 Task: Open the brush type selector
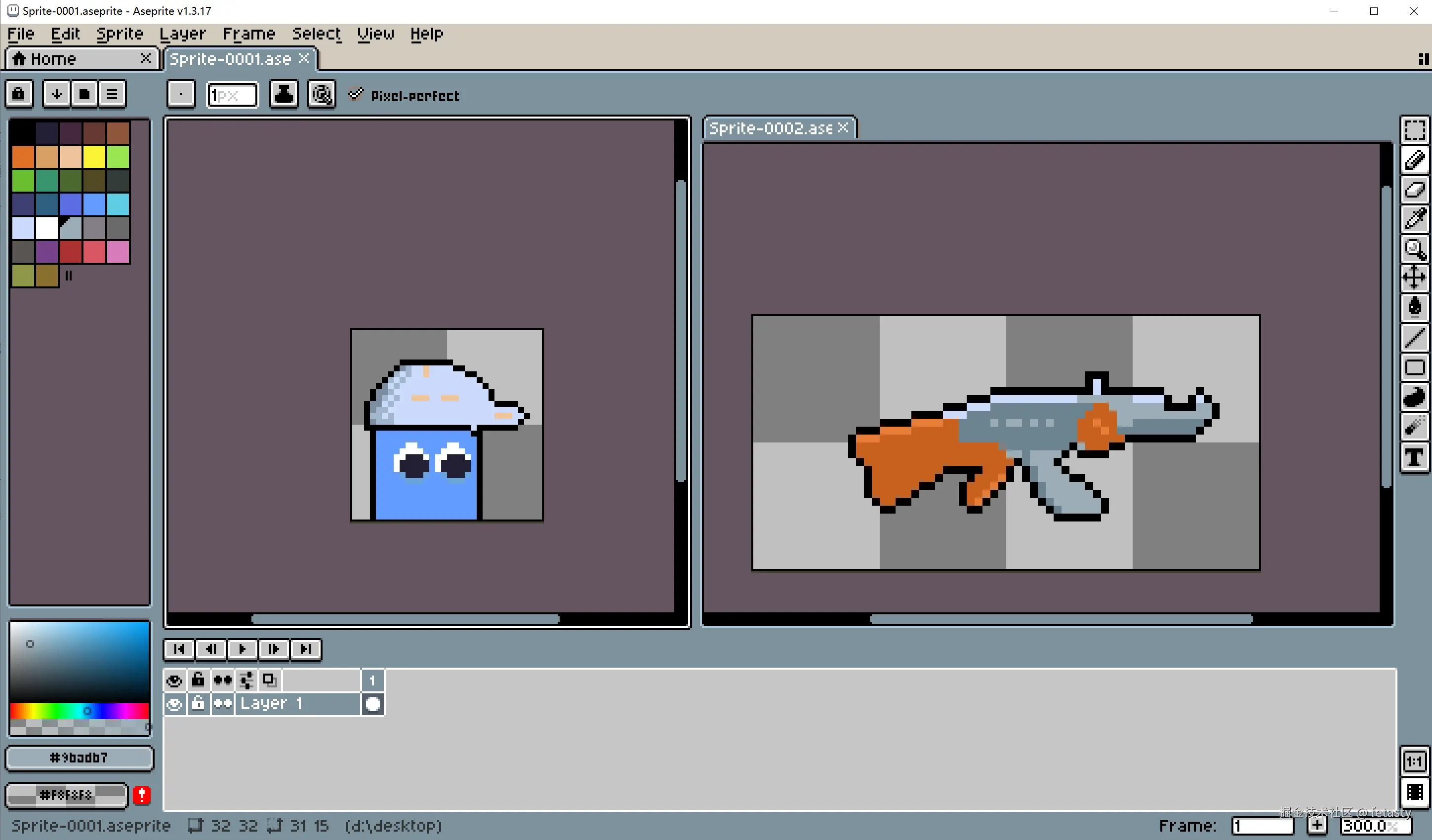coord(181,94)
